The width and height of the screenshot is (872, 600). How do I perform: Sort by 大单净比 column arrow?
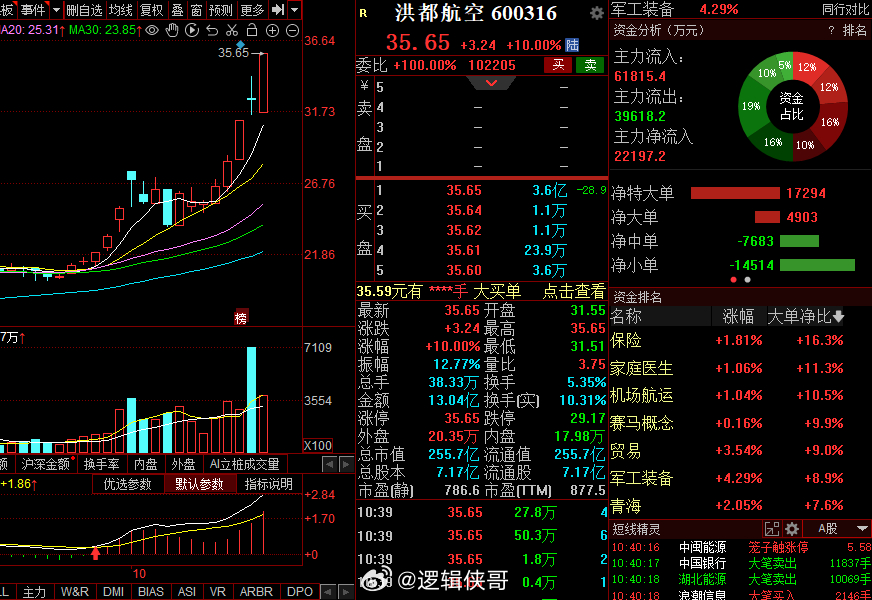(x=839, y=316)
